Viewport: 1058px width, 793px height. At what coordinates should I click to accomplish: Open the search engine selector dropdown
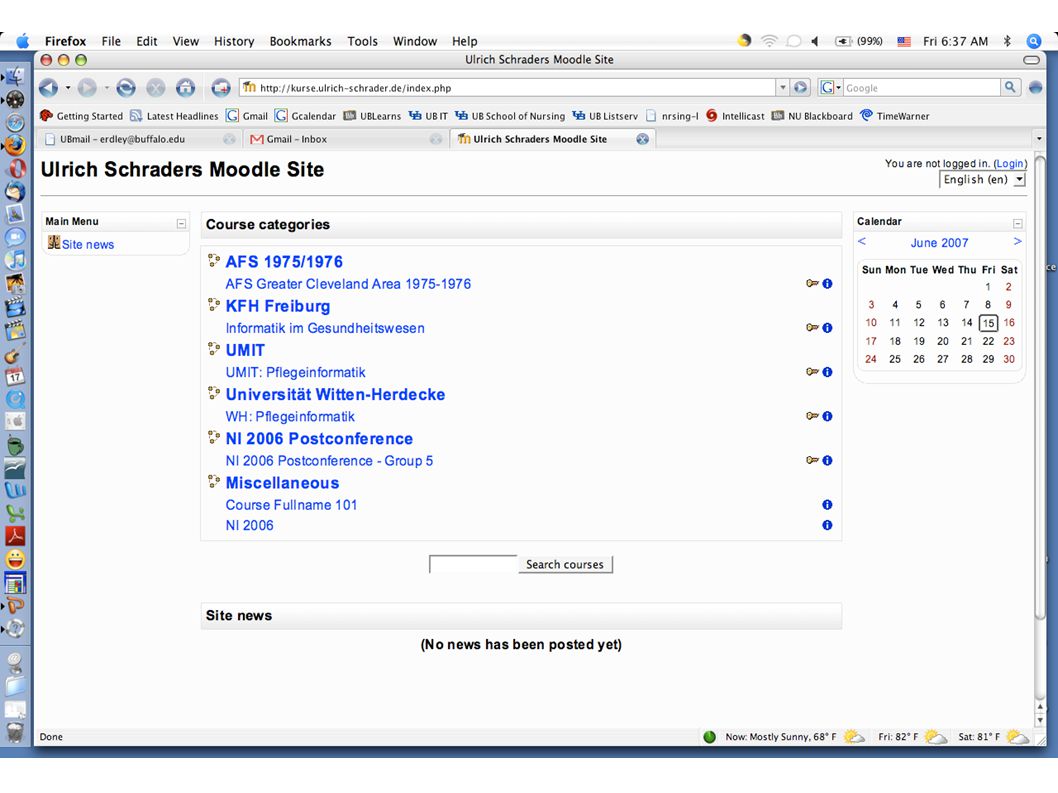pos(831,87)
